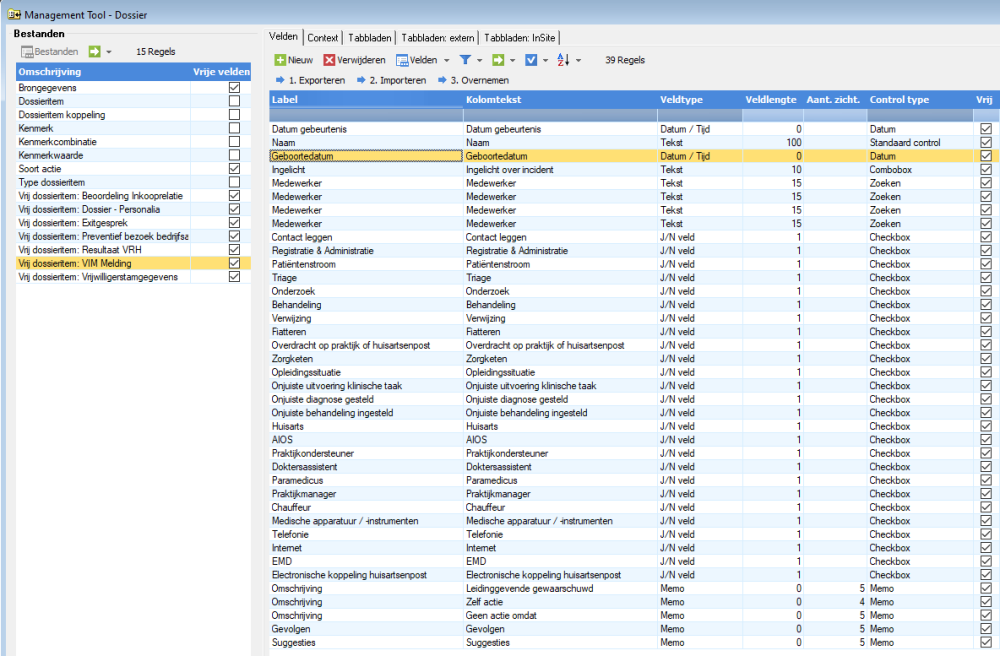Switch to the Context tab
1000x656 pixels.
coord(322,37)
